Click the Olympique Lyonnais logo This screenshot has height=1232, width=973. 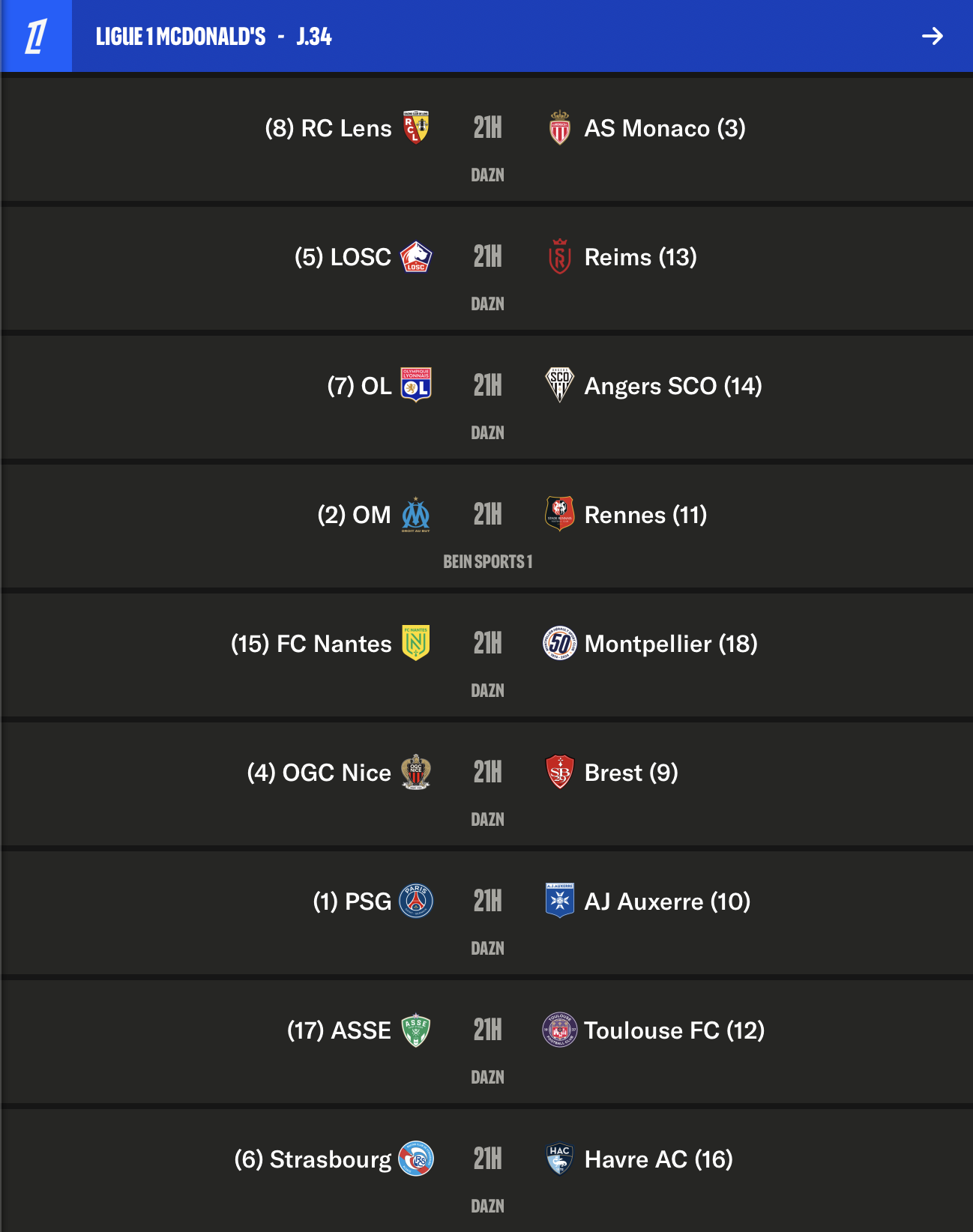point(416,385)
